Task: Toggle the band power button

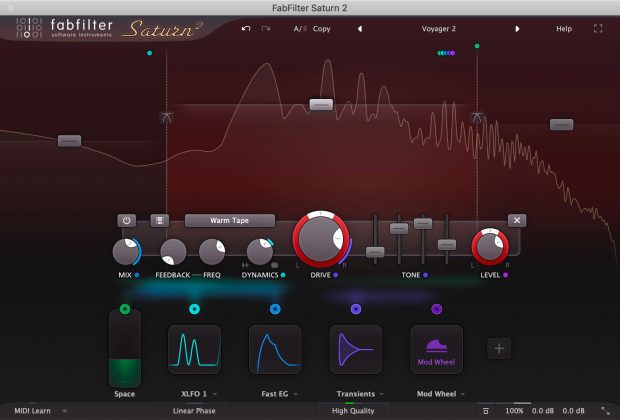Action: point(127,220)
